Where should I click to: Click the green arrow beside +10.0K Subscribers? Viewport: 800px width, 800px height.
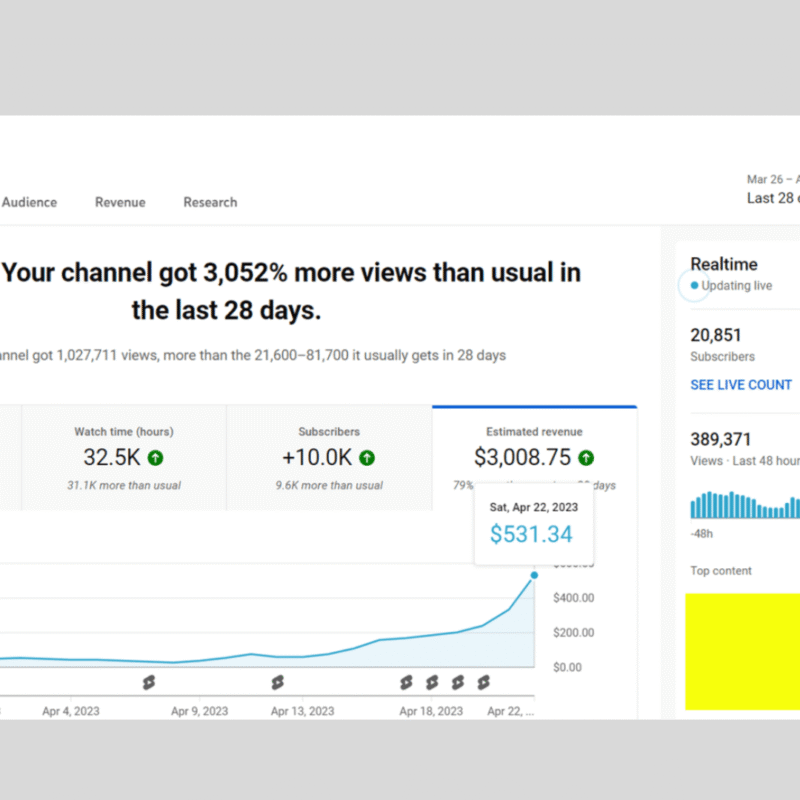click(367, 457)
